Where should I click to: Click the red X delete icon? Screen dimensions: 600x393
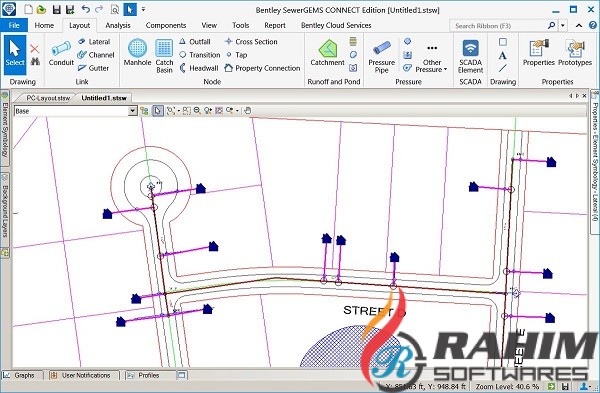tap(34, 49)
